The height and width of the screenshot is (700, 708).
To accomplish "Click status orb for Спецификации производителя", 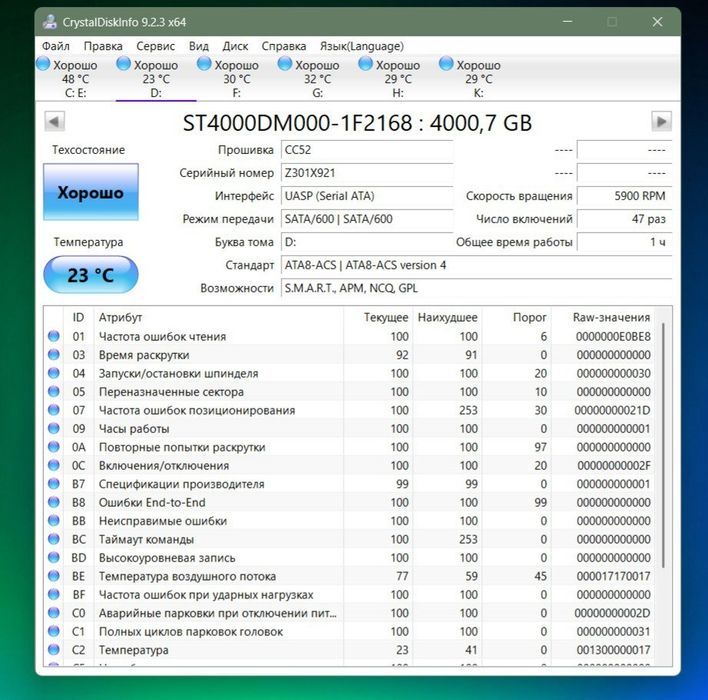I will (54, 484).
